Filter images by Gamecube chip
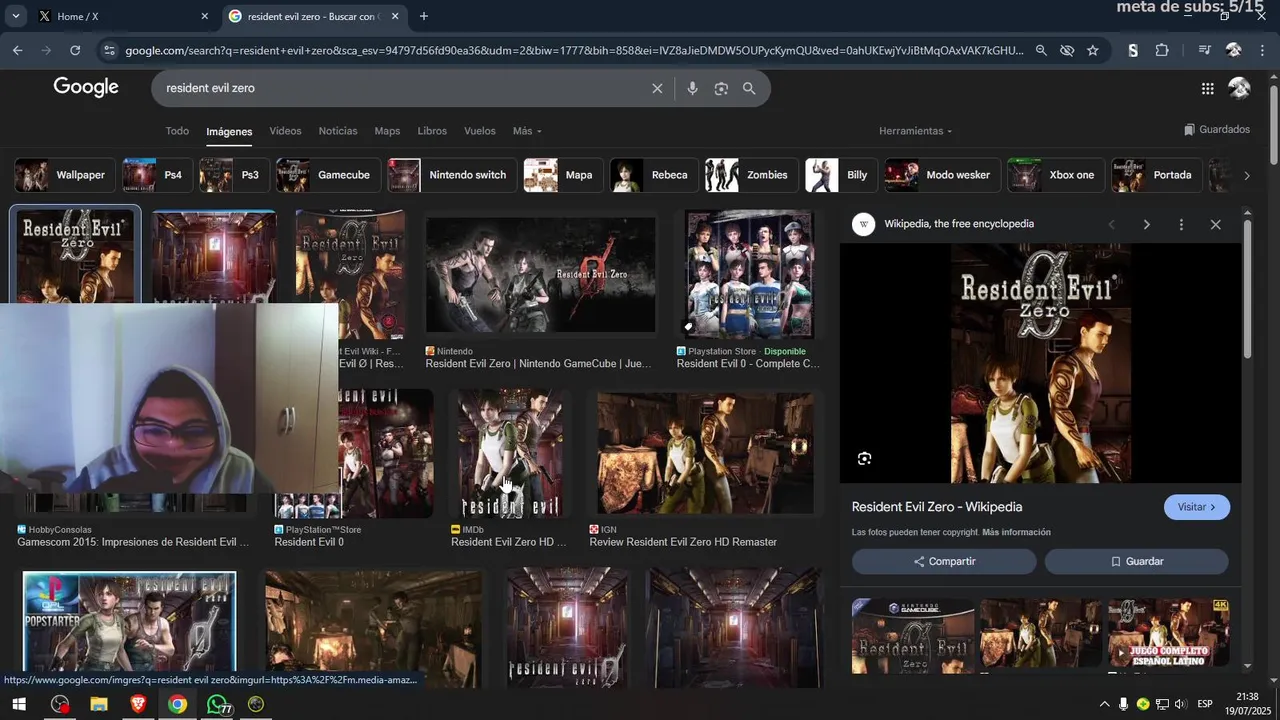The height and width of the screenshot is (720, 1280). coord(327,175)
